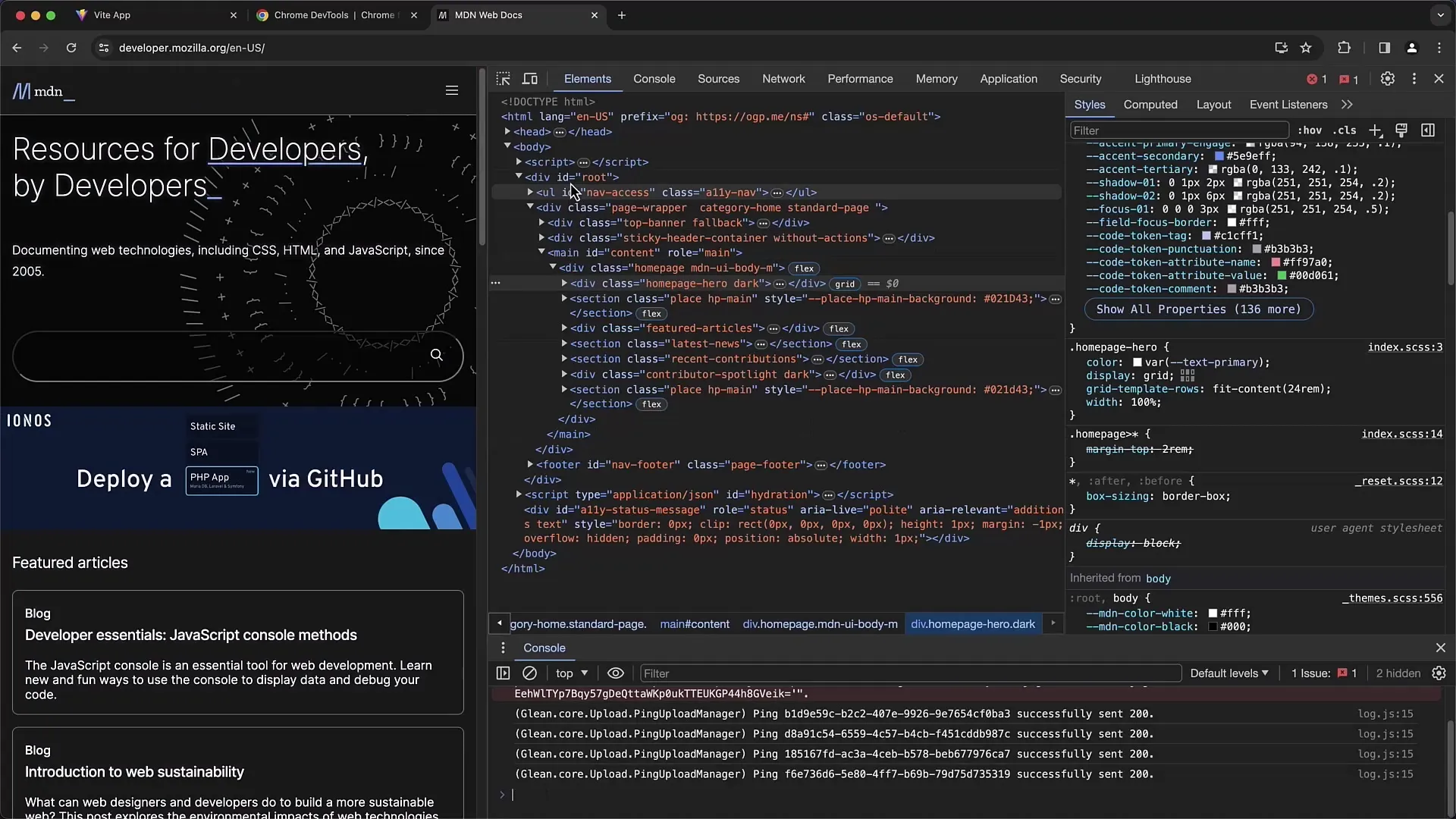Click the Styles filter input field
This screenshot has height=819, width=1456.
tap(1177, 130)
